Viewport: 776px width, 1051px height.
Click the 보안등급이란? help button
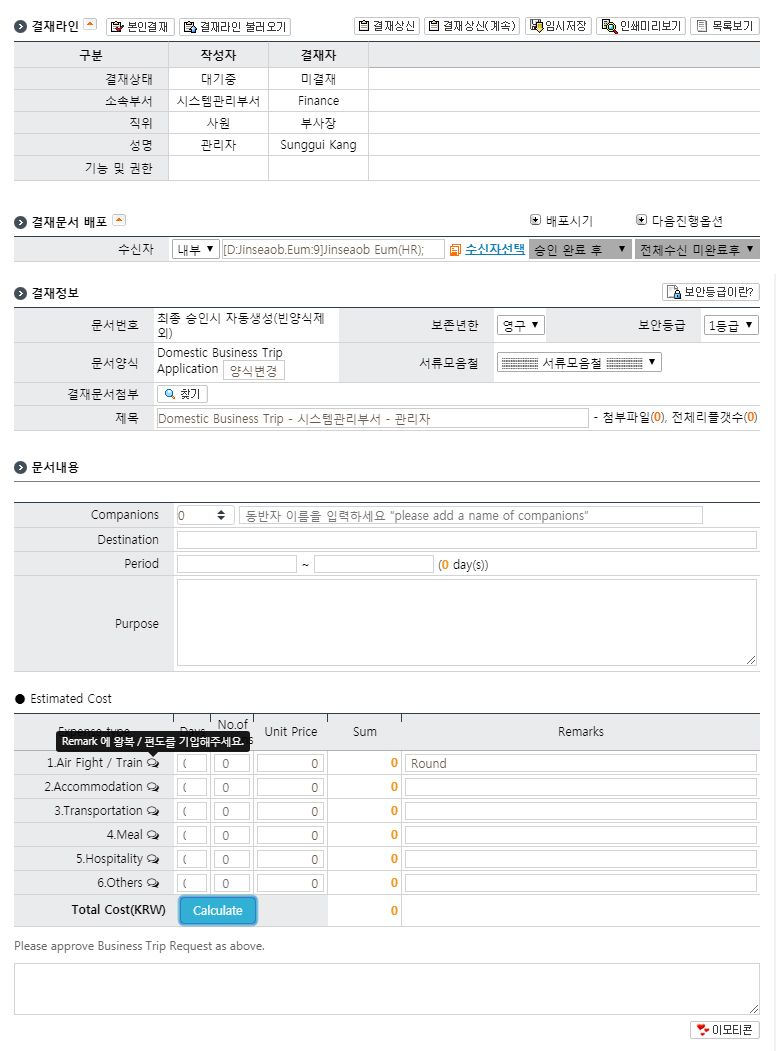(710, 292)
